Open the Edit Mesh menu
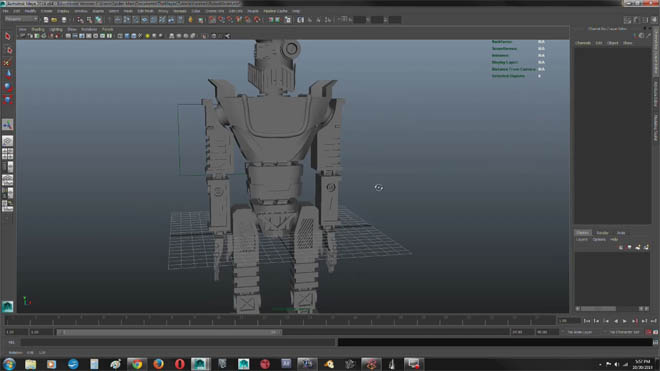 point(146,11)
